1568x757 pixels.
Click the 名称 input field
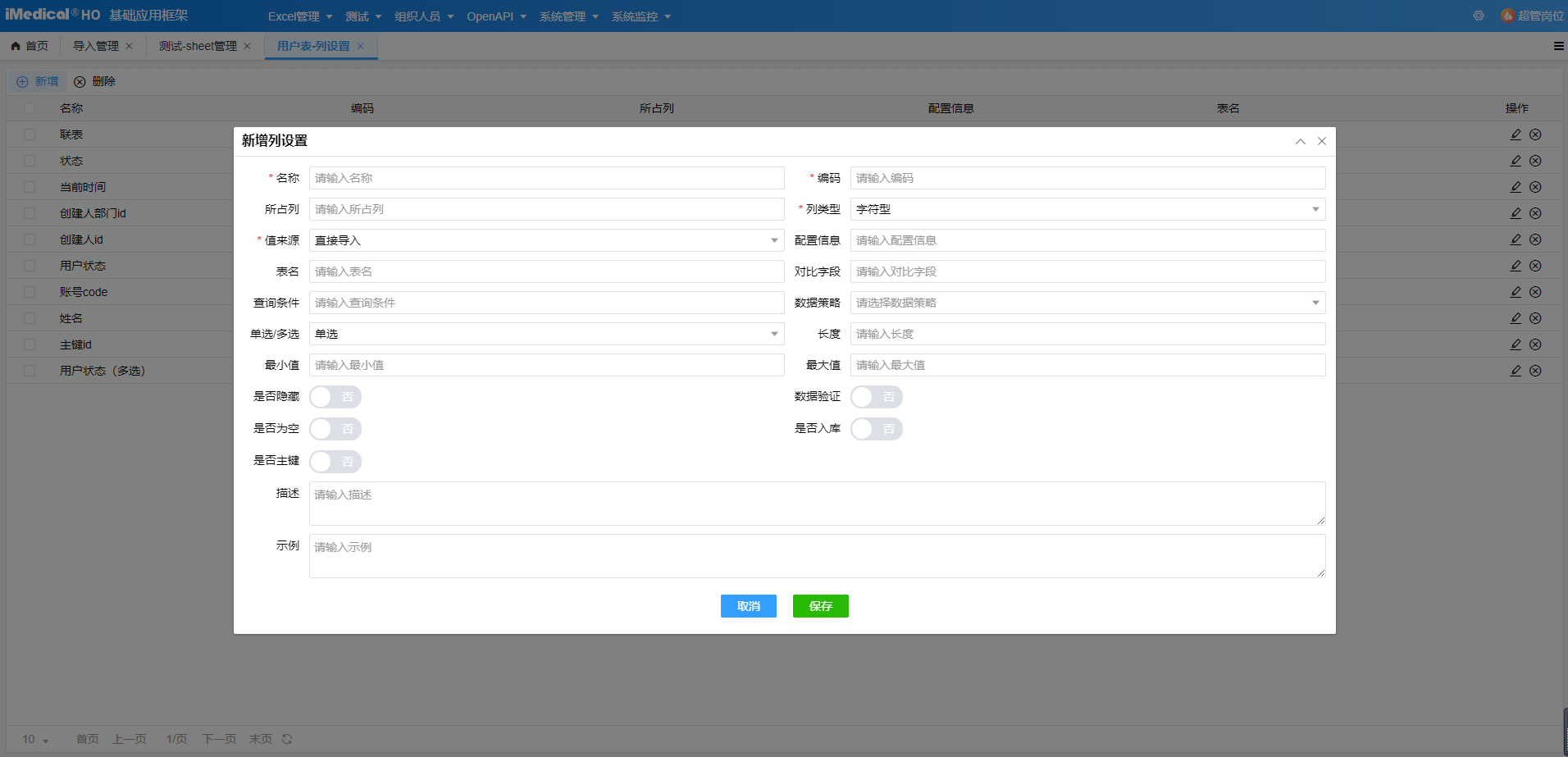pos(546,178)
